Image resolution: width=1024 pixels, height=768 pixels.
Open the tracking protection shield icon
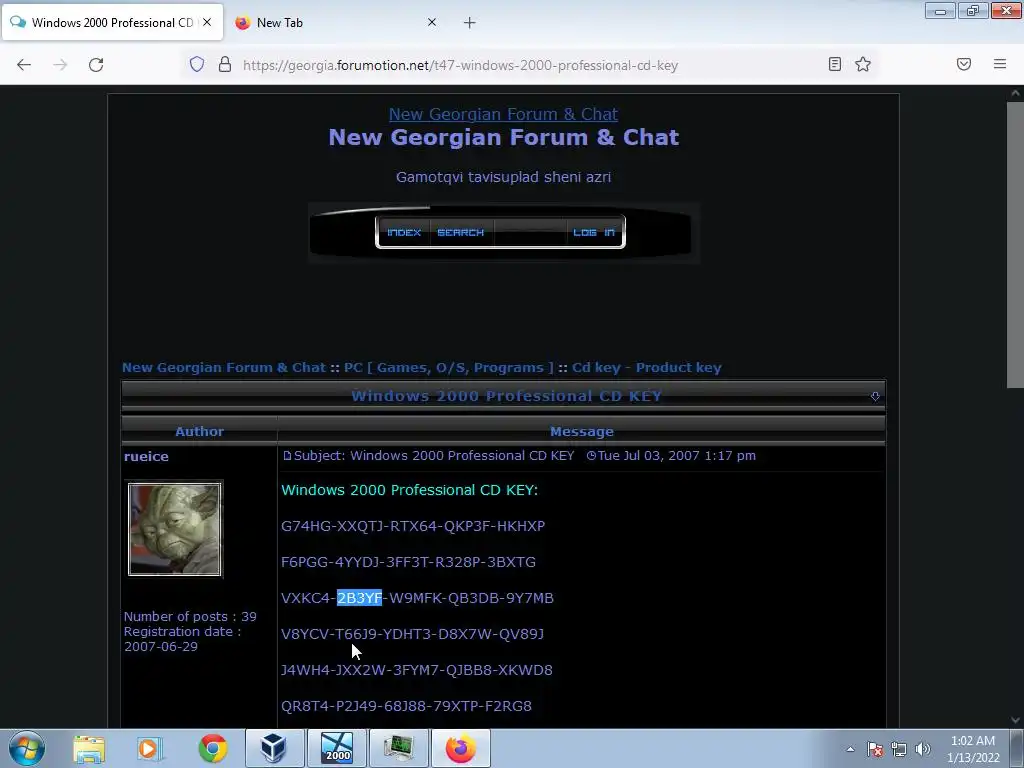[197, 64]
